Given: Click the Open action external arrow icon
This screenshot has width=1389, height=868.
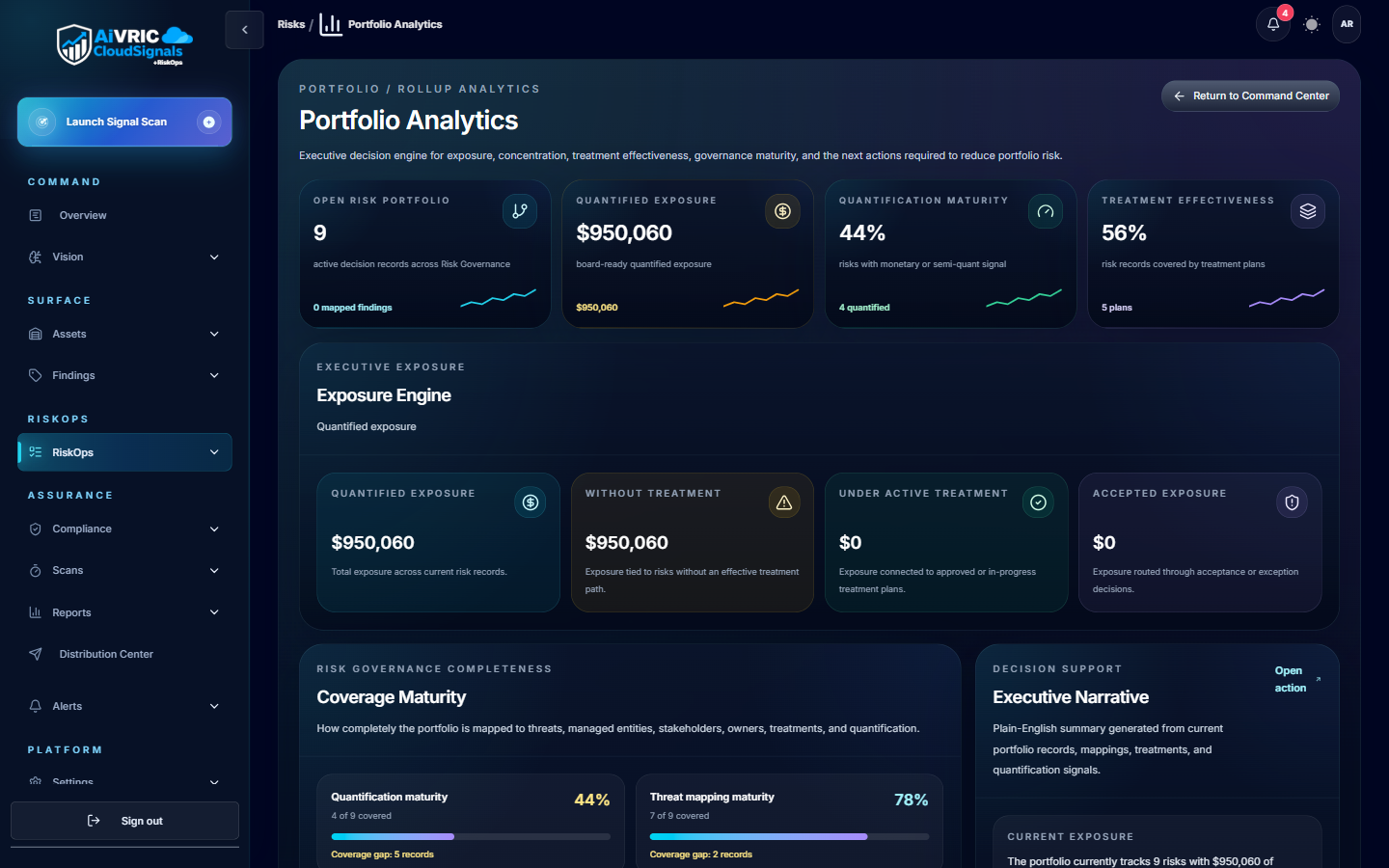Looking at the screenshot, I should click(x=1318, y=679).
